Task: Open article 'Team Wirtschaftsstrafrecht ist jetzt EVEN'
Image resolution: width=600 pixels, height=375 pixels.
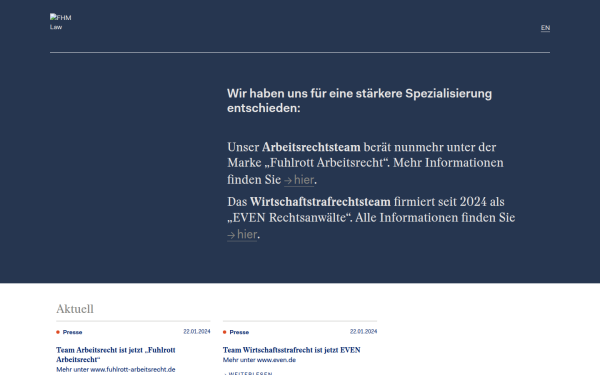Action: pyautogui.click(x=292, y=350)
